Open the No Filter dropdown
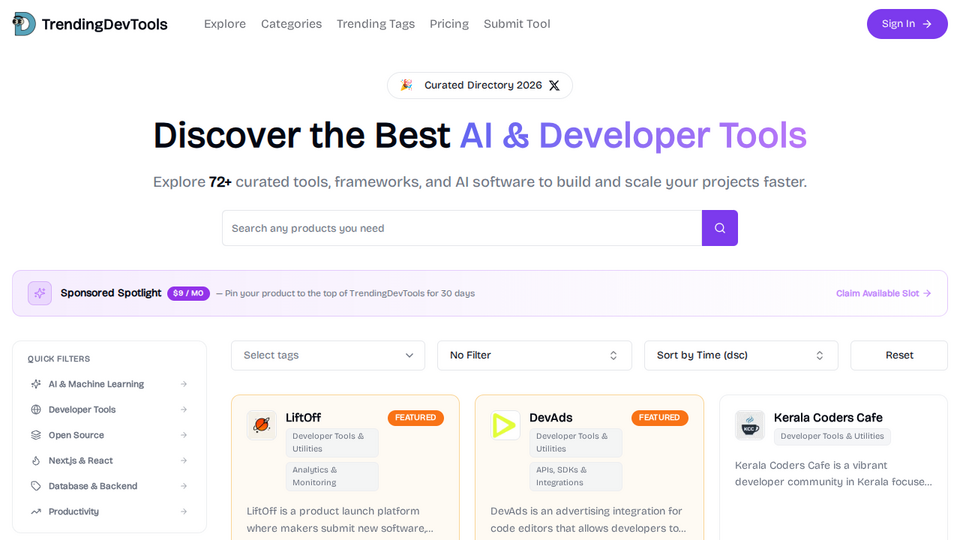This screenshot has height=540, width=960. tap(534, 355)
